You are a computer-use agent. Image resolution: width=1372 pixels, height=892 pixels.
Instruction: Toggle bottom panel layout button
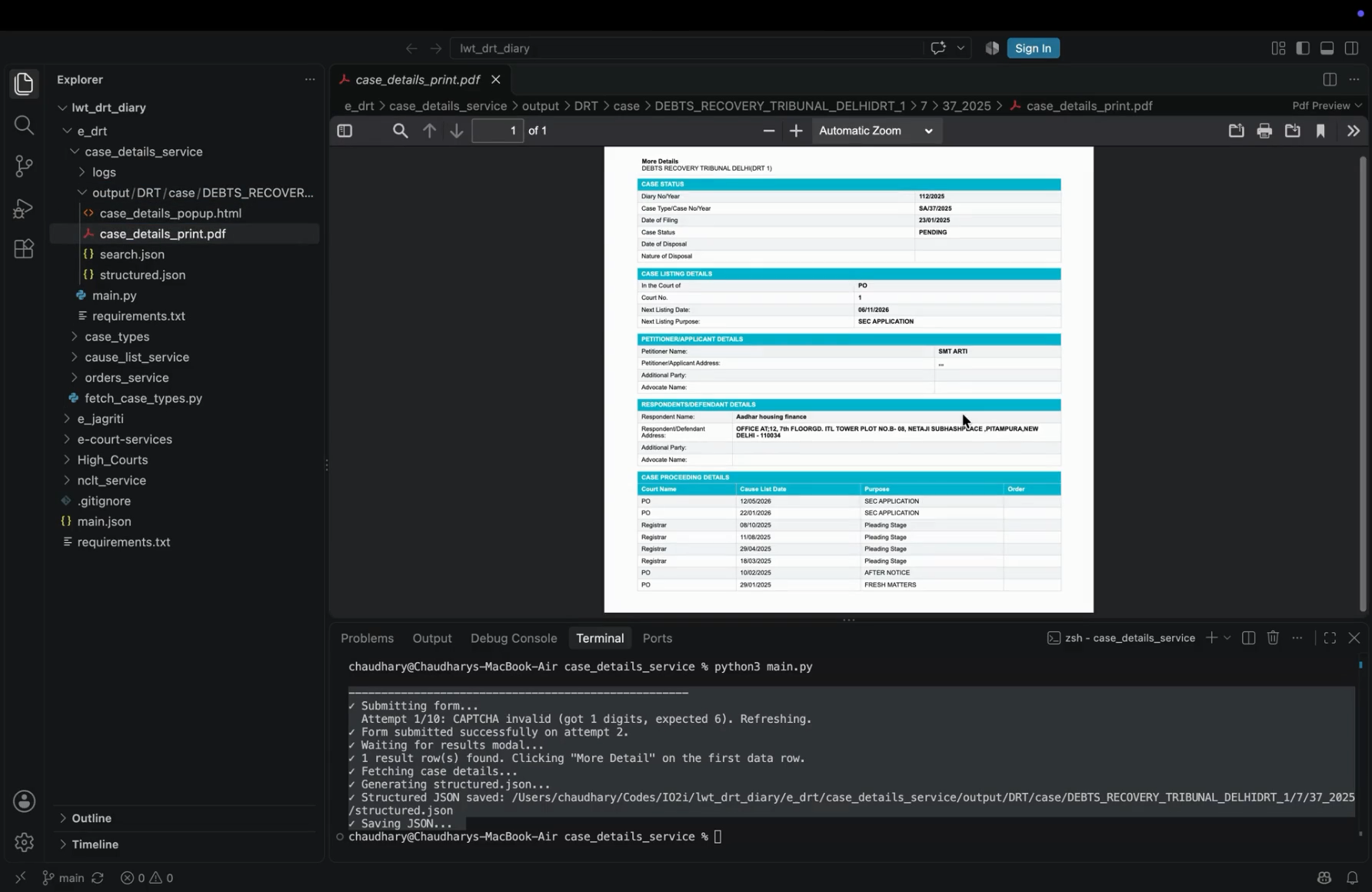1327,48
